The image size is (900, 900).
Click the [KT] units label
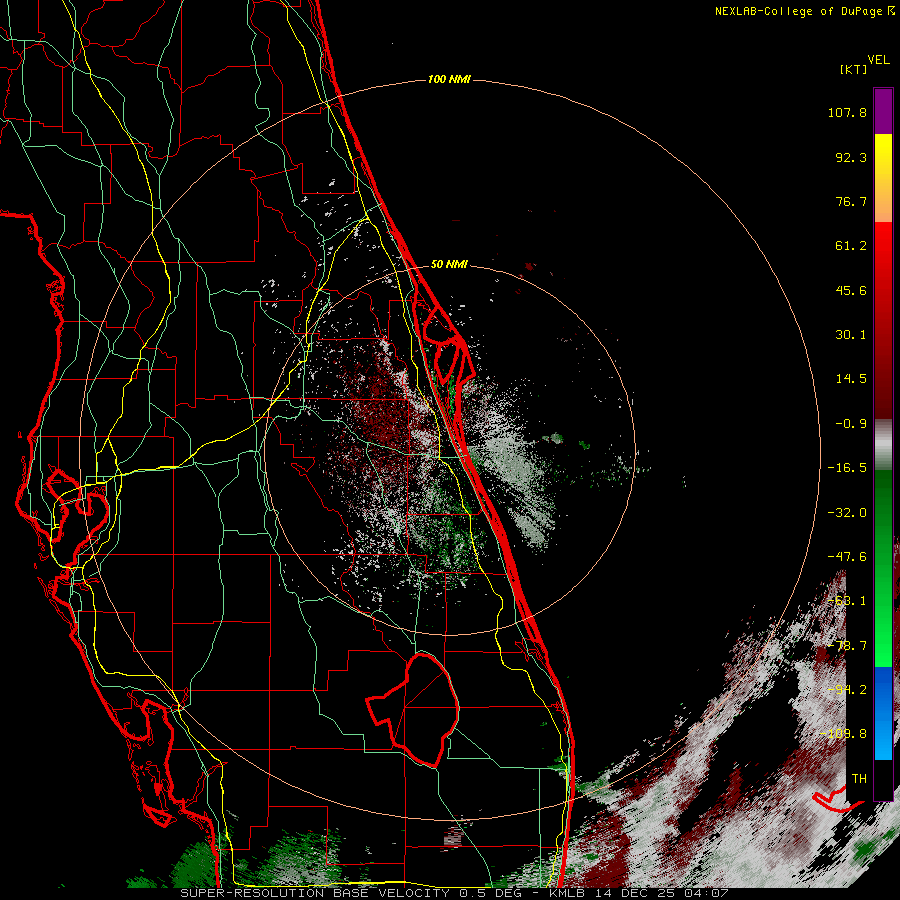[853, 69]
